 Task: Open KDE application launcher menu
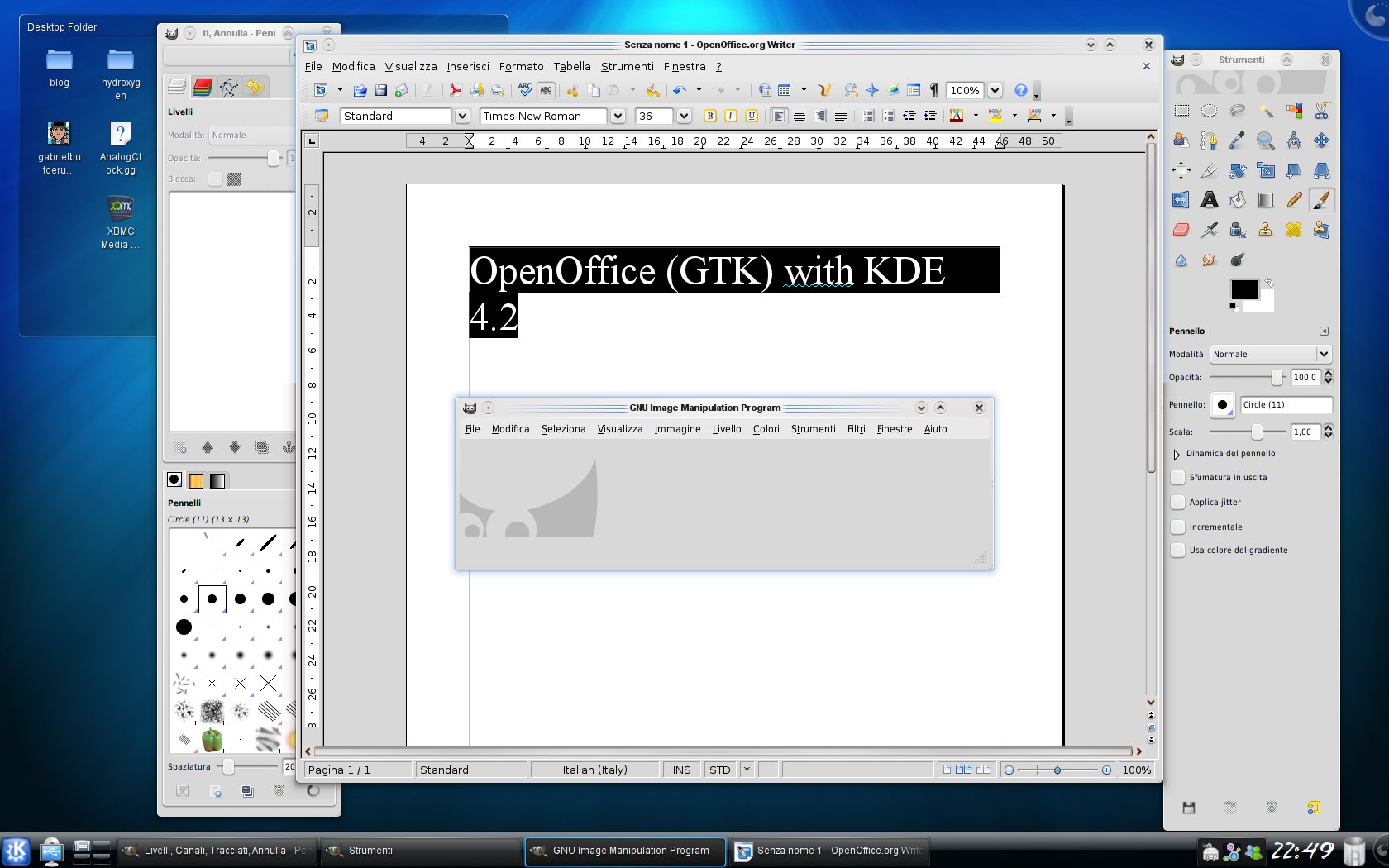16,851
